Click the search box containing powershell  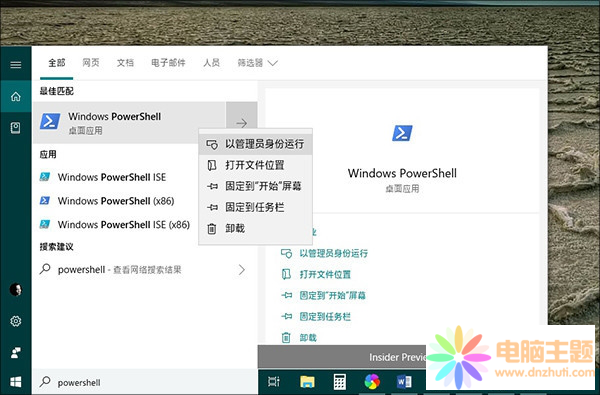point(145,382)
